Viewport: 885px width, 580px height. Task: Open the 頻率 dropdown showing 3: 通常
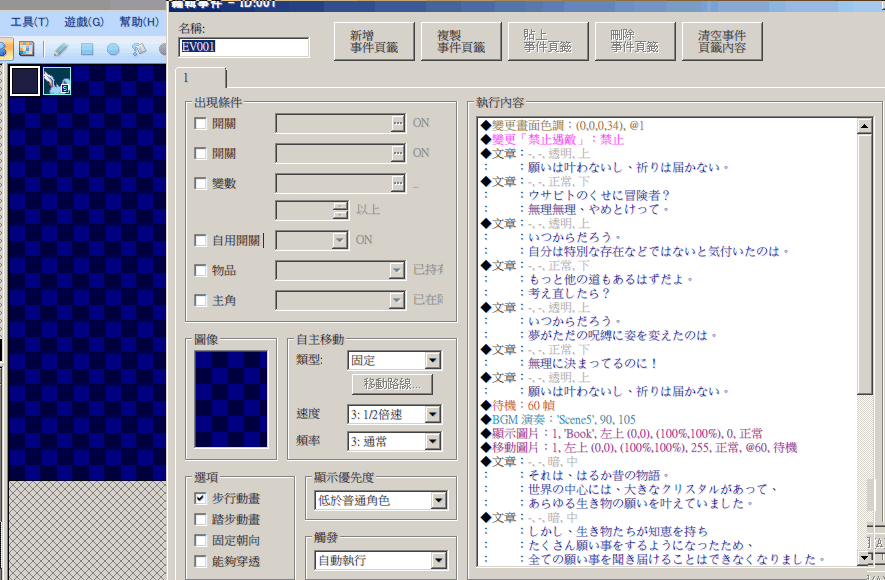395,441
